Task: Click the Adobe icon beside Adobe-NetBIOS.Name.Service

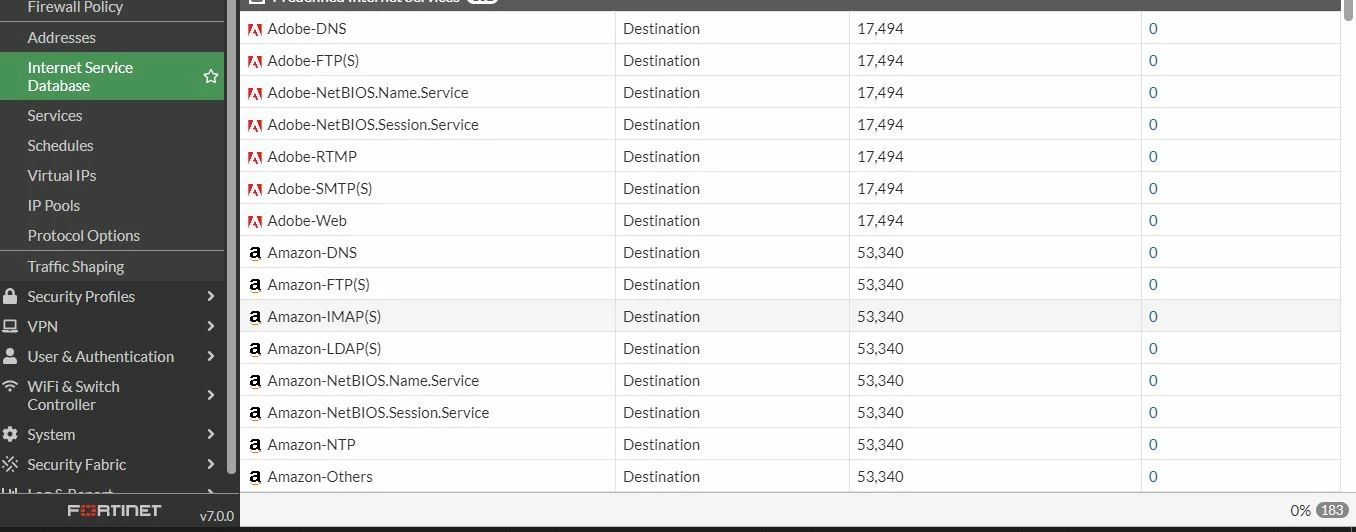Action: pyautogui.click(x=255, y=93)
